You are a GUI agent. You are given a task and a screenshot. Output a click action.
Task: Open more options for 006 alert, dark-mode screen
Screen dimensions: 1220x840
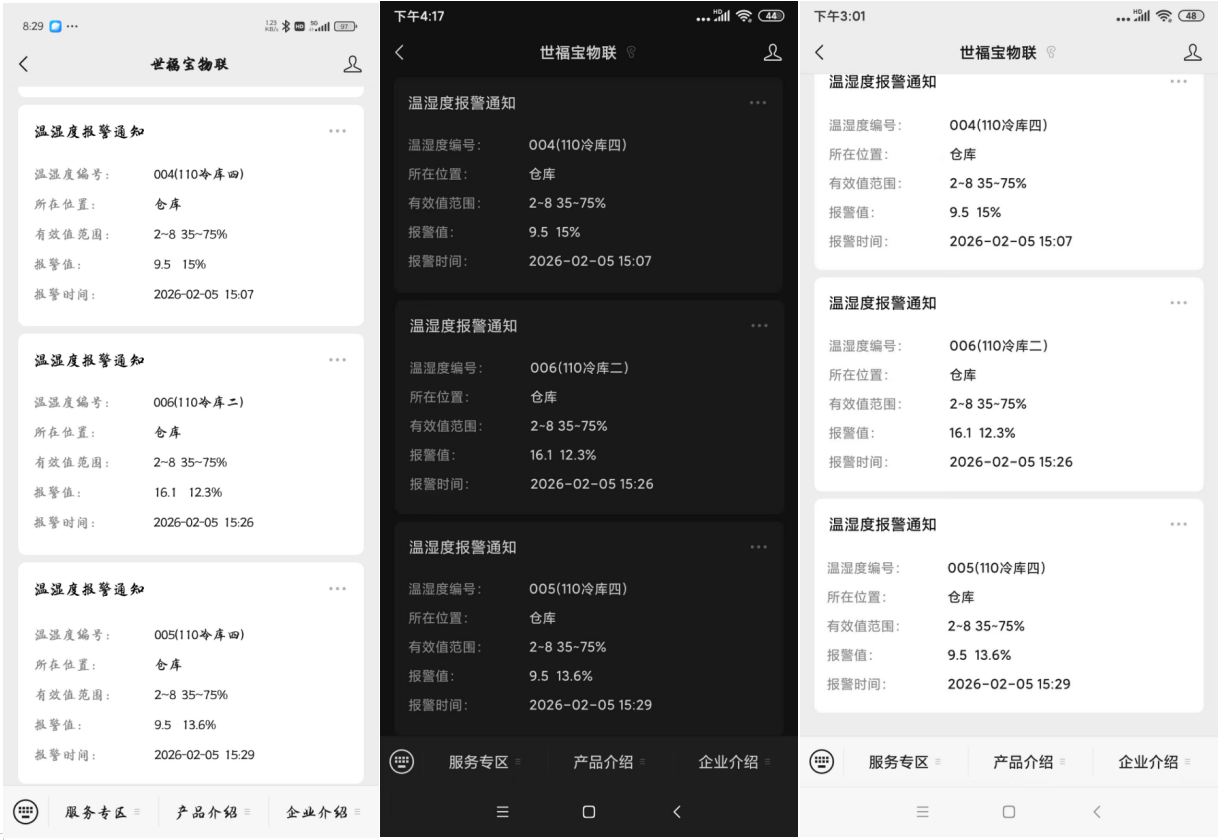759,325
